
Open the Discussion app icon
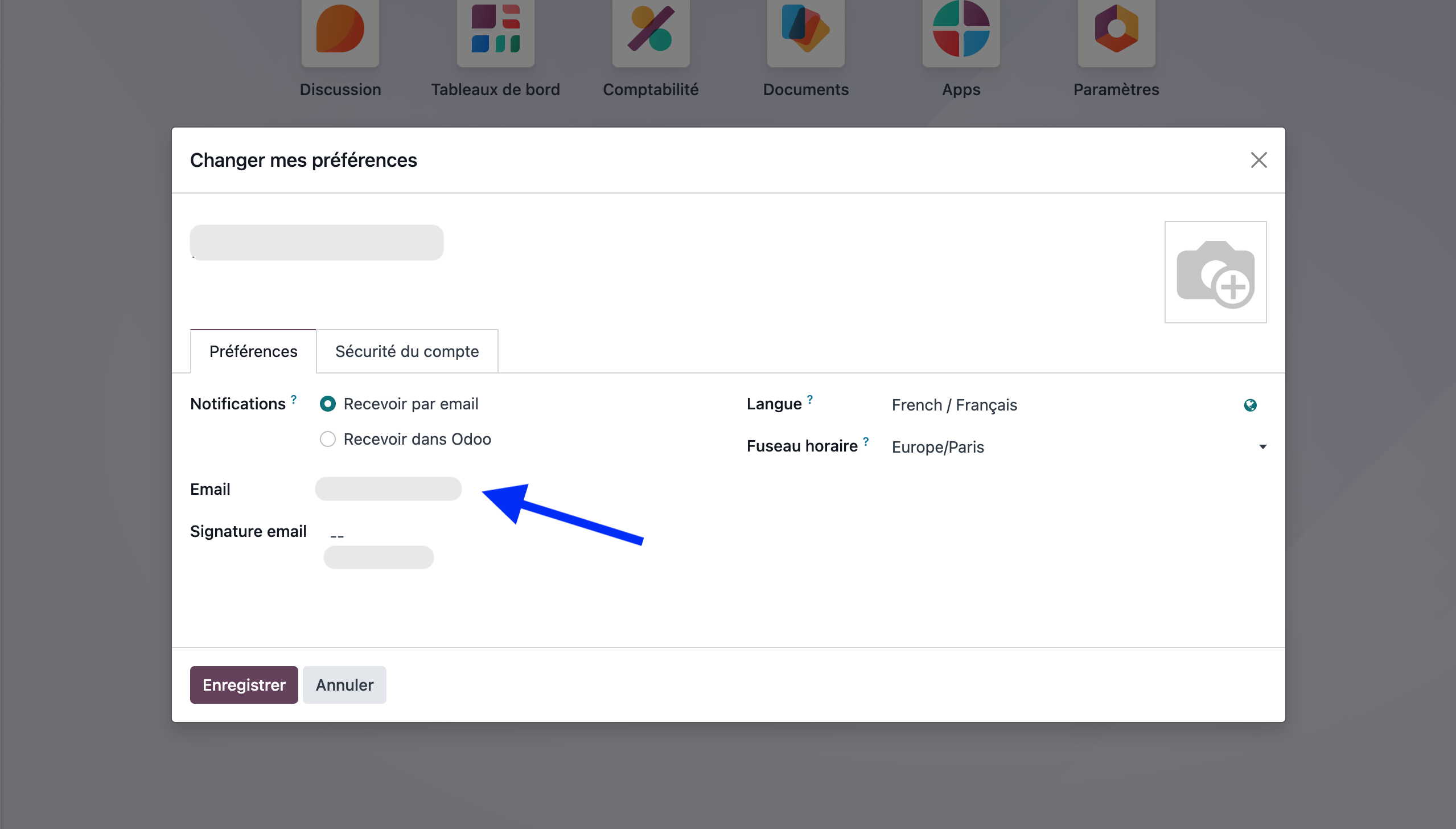[x=340, y=31]
